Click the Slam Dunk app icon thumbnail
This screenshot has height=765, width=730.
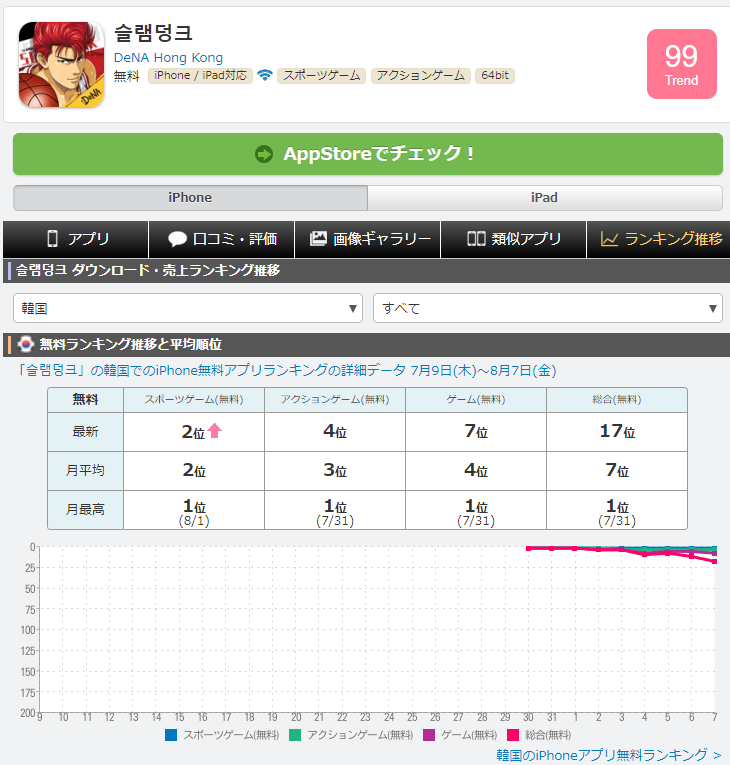61,64
